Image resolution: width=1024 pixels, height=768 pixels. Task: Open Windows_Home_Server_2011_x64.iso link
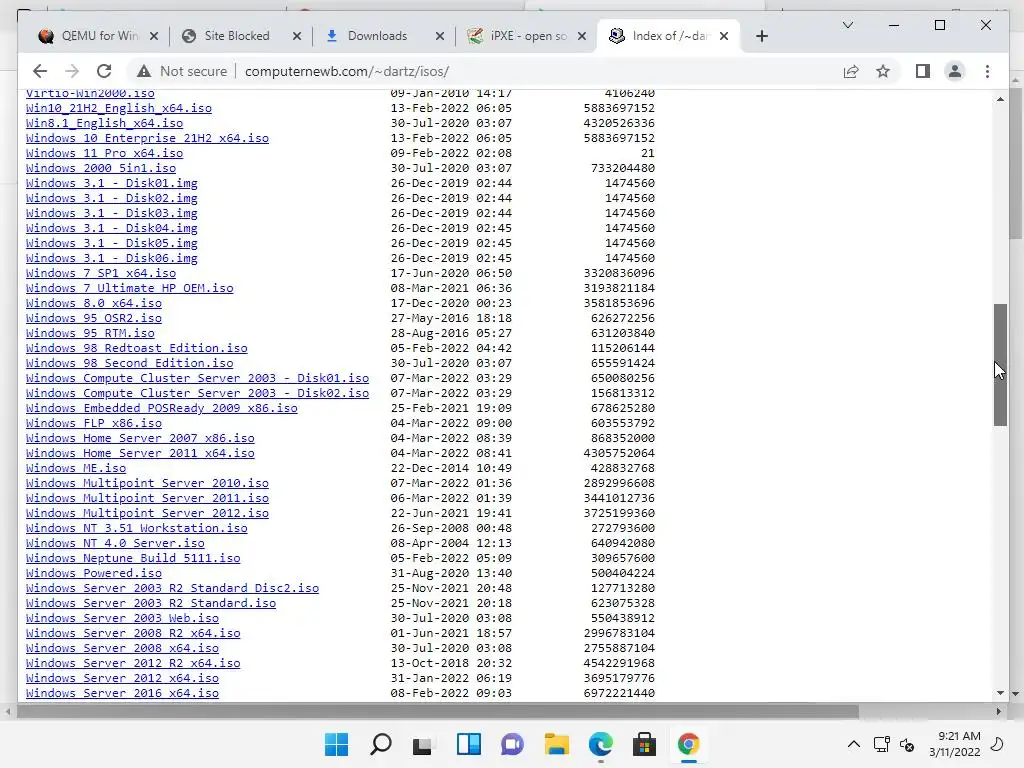[140, 453]
